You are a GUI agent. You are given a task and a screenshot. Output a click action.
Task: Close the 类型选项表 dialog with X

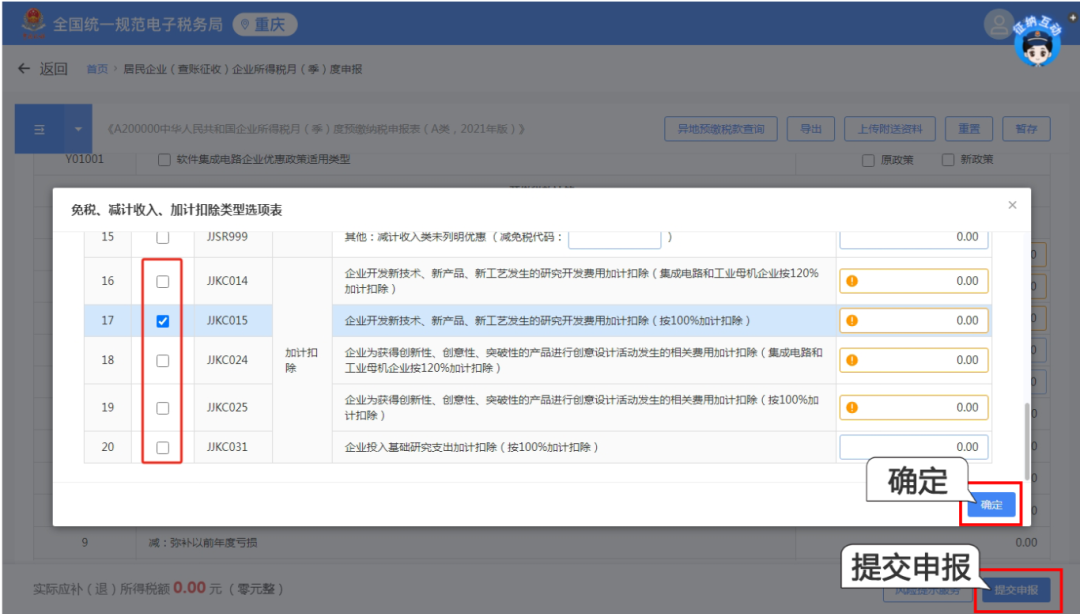pyautogui.click(x=1012, y=205)
